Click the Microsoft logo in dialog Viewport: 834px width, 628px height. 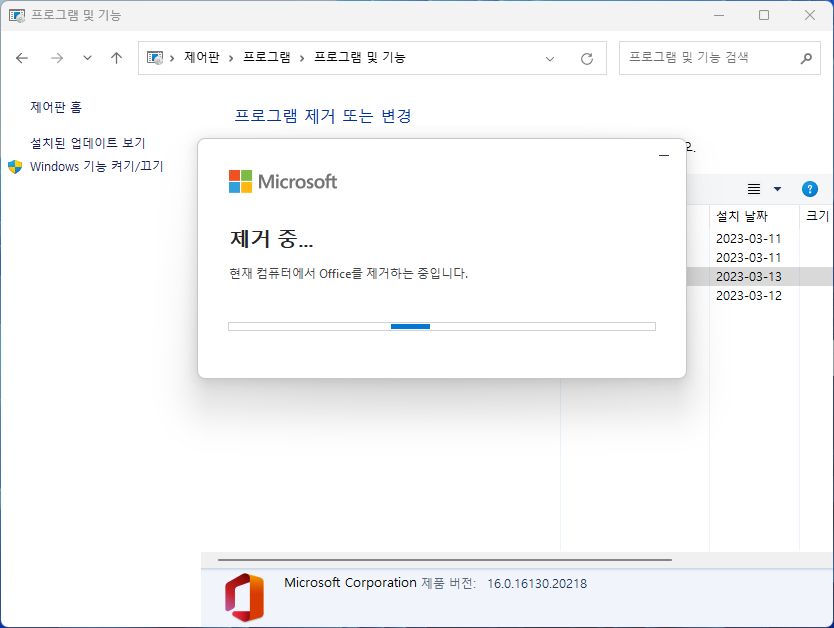click(x=283, y=181)
